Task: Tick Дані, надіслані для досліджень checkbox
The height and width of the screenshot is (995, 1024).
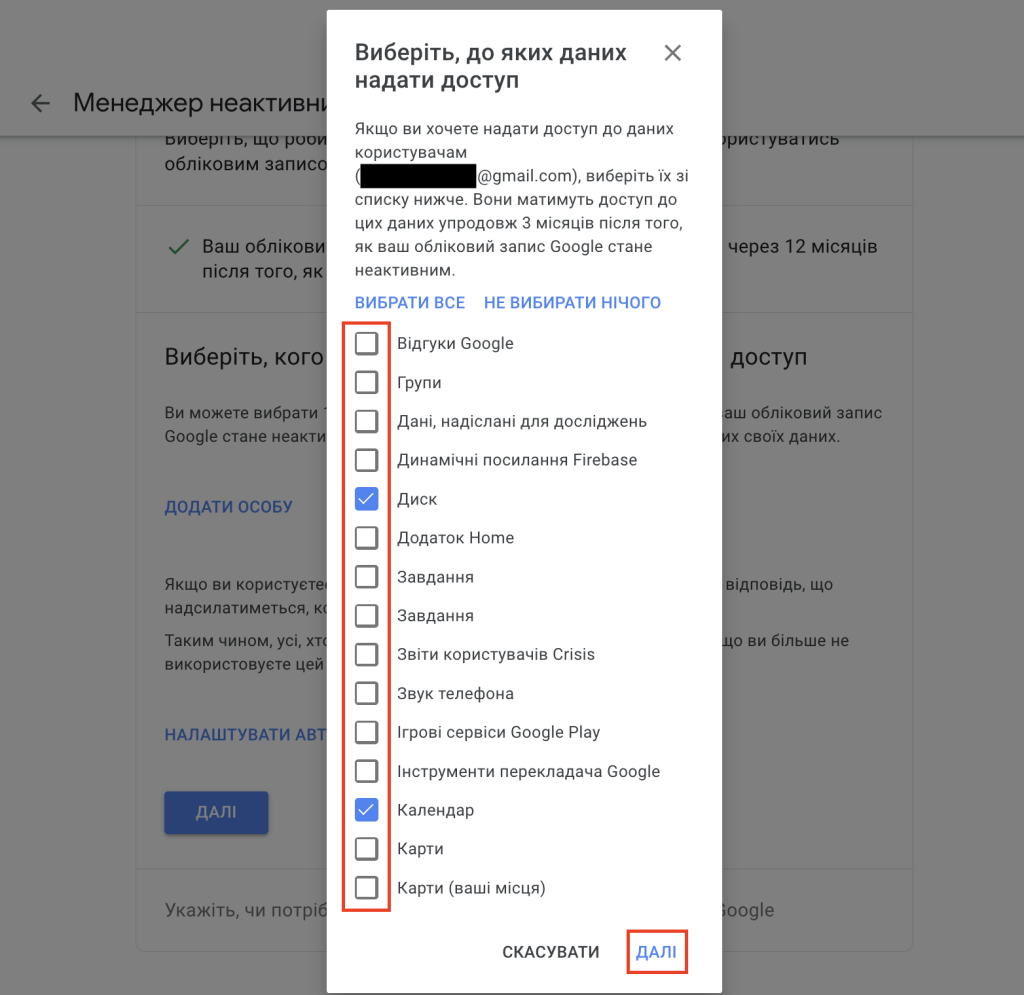Action: pos(366,421)
